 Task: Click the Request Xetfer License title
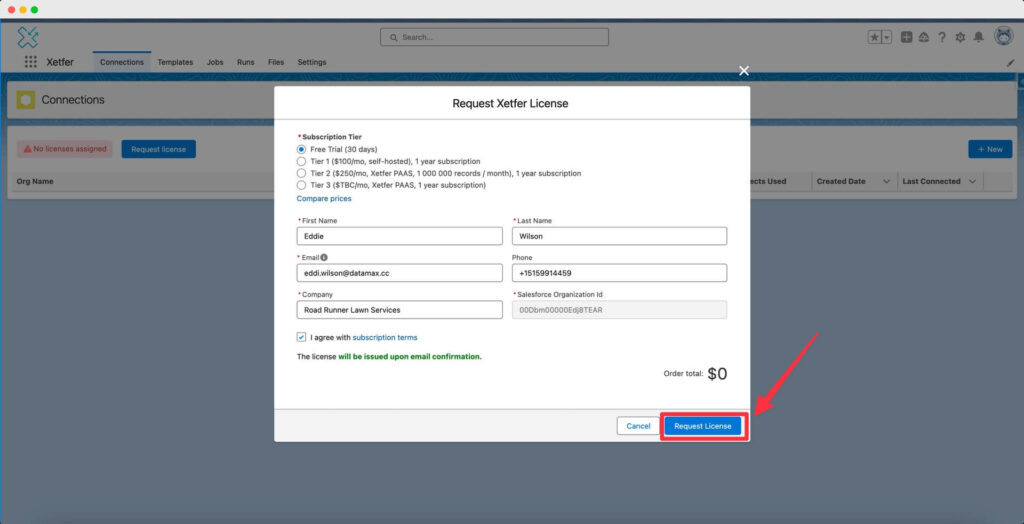(511, 103)
